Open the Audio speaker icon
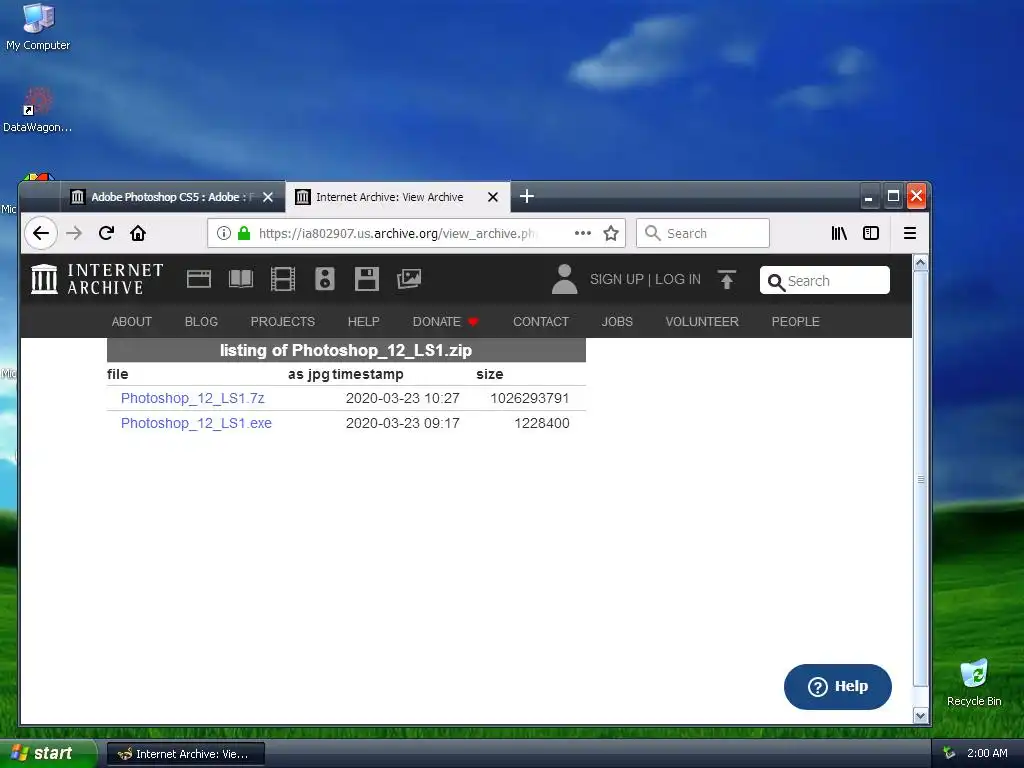 (325, 279)
